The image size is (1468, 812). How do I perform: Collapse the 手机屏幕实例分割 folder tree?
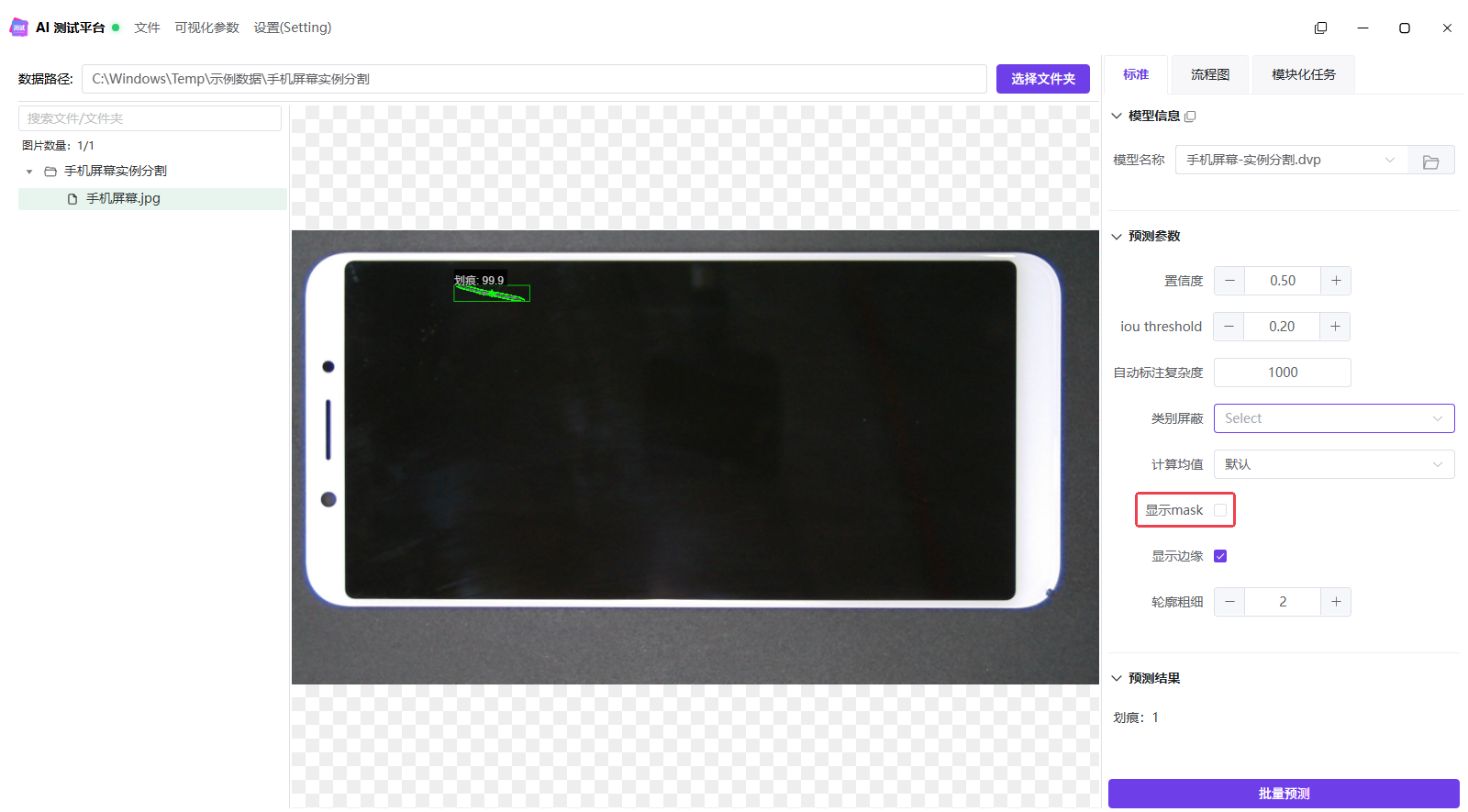click(29, 172)
